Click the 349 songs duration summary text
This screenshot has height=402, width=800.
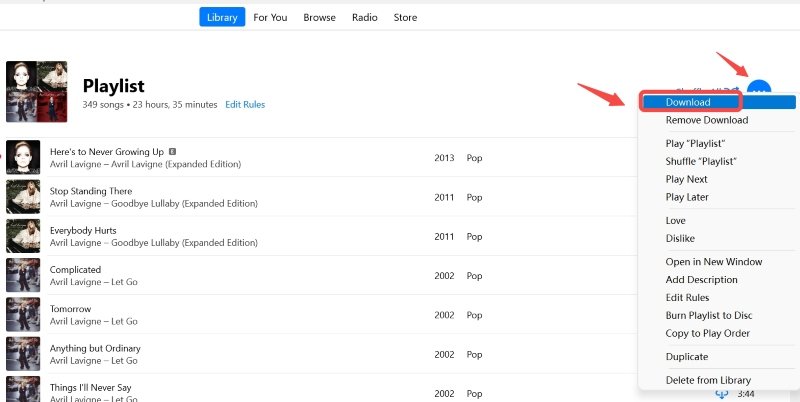pos(149,105)
